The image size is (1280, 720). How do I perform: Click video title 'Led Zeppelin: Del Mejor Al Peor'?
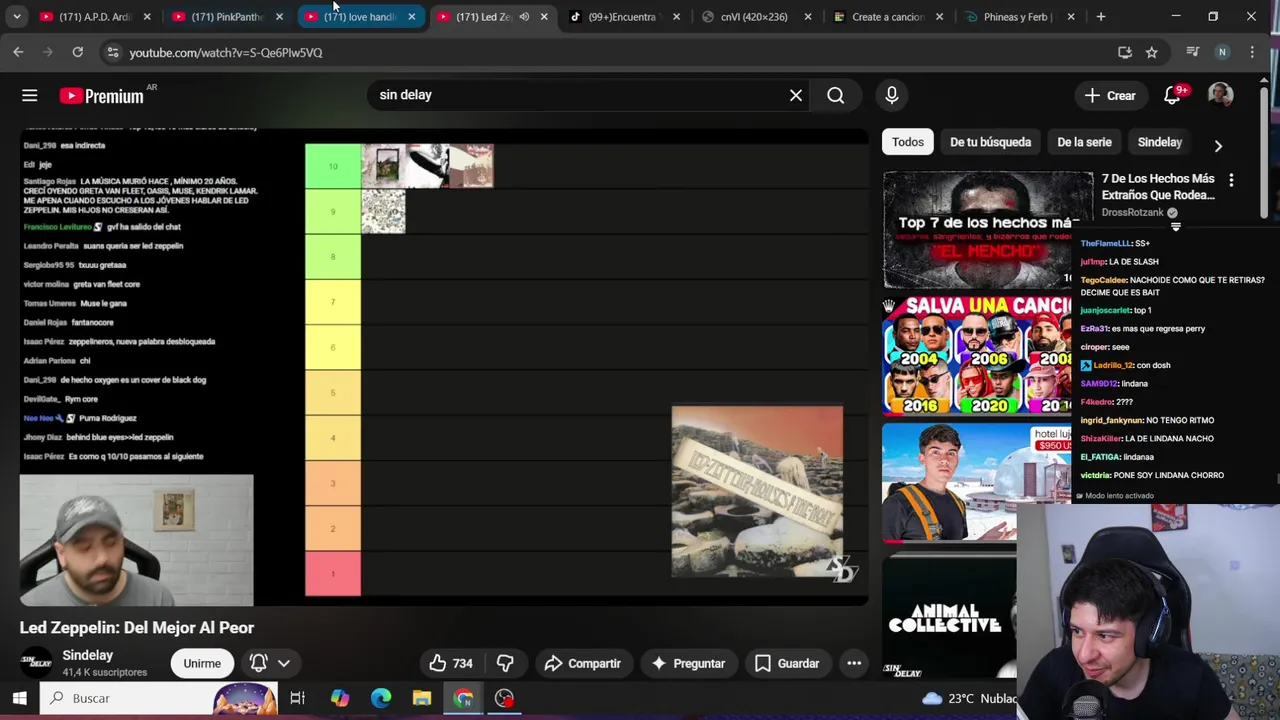[x=137, y=628]
